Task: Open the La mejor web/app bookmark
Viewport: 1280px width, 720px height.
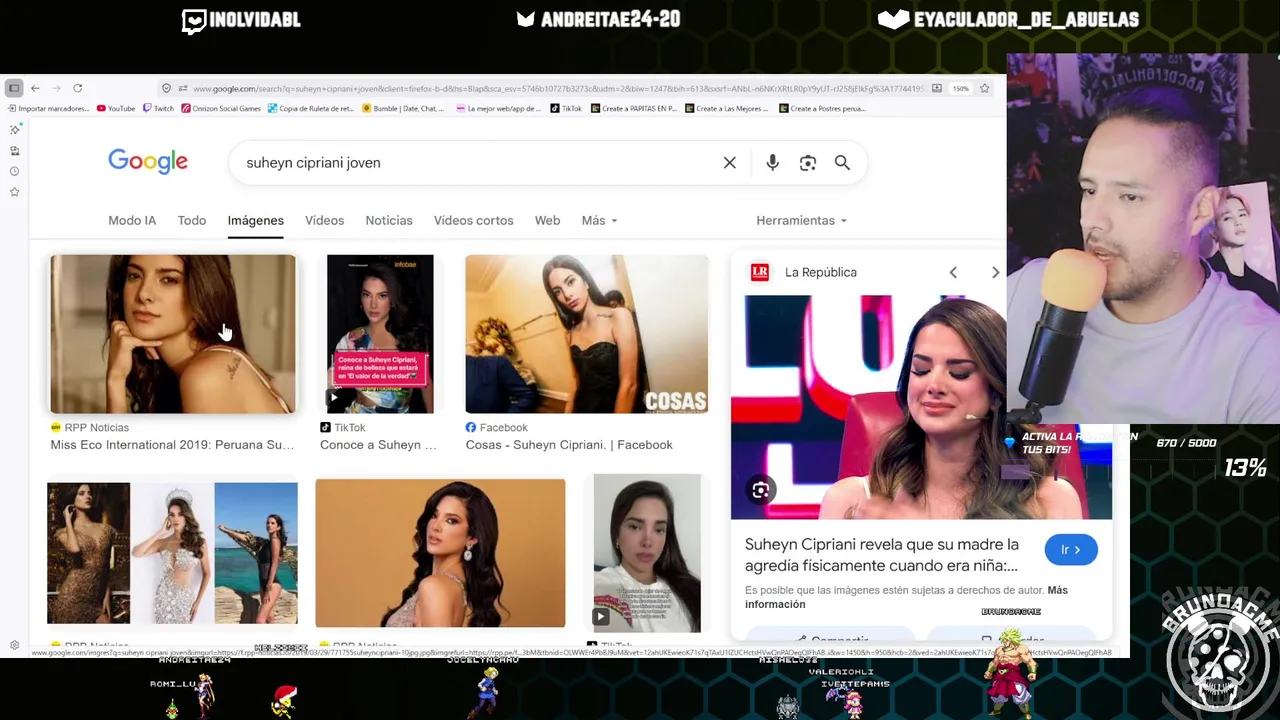Action: 499,108
